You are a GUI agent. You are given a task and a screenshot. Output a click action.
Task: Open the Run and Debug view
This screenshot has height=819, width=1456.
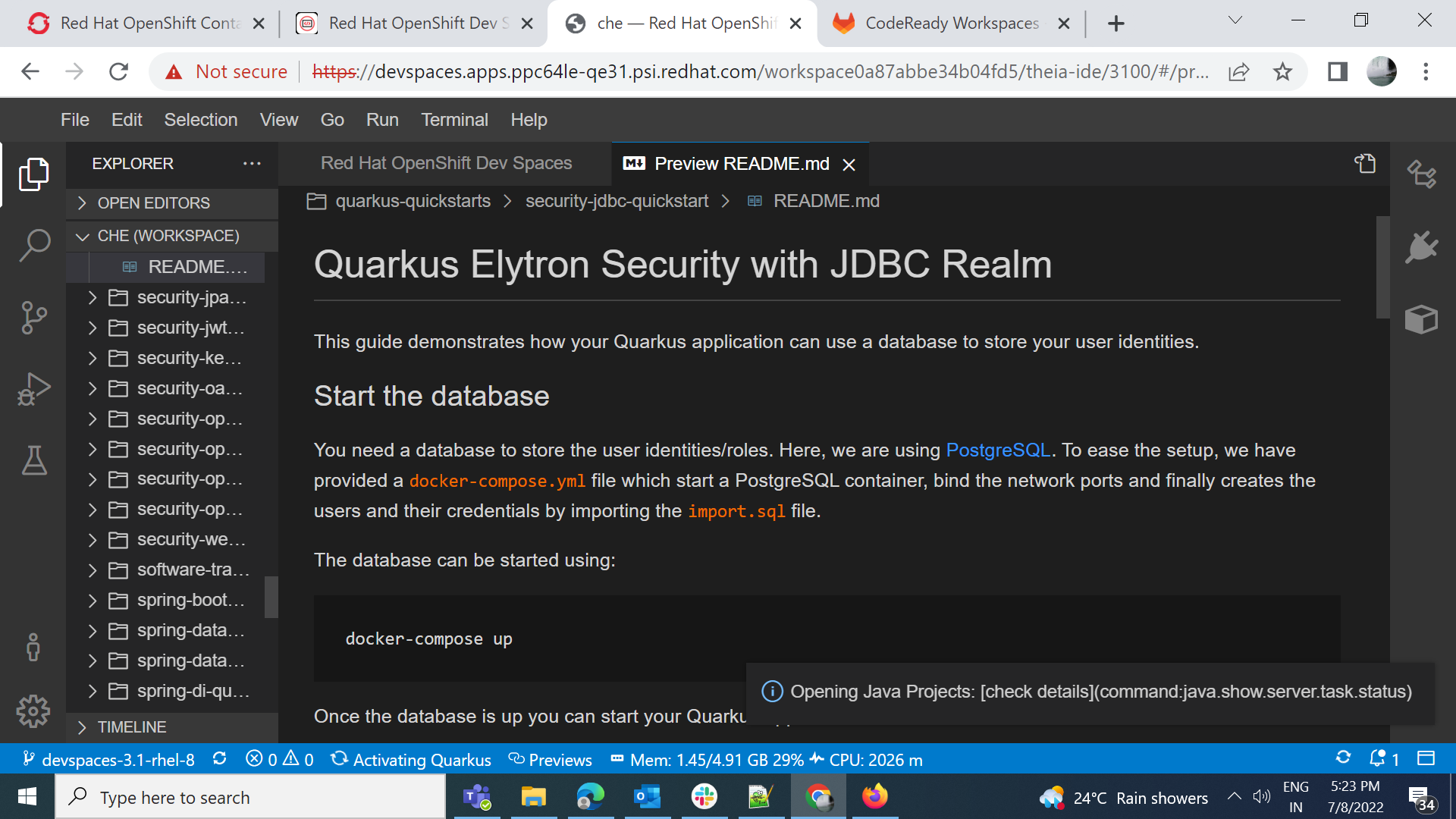click(33, 389)
